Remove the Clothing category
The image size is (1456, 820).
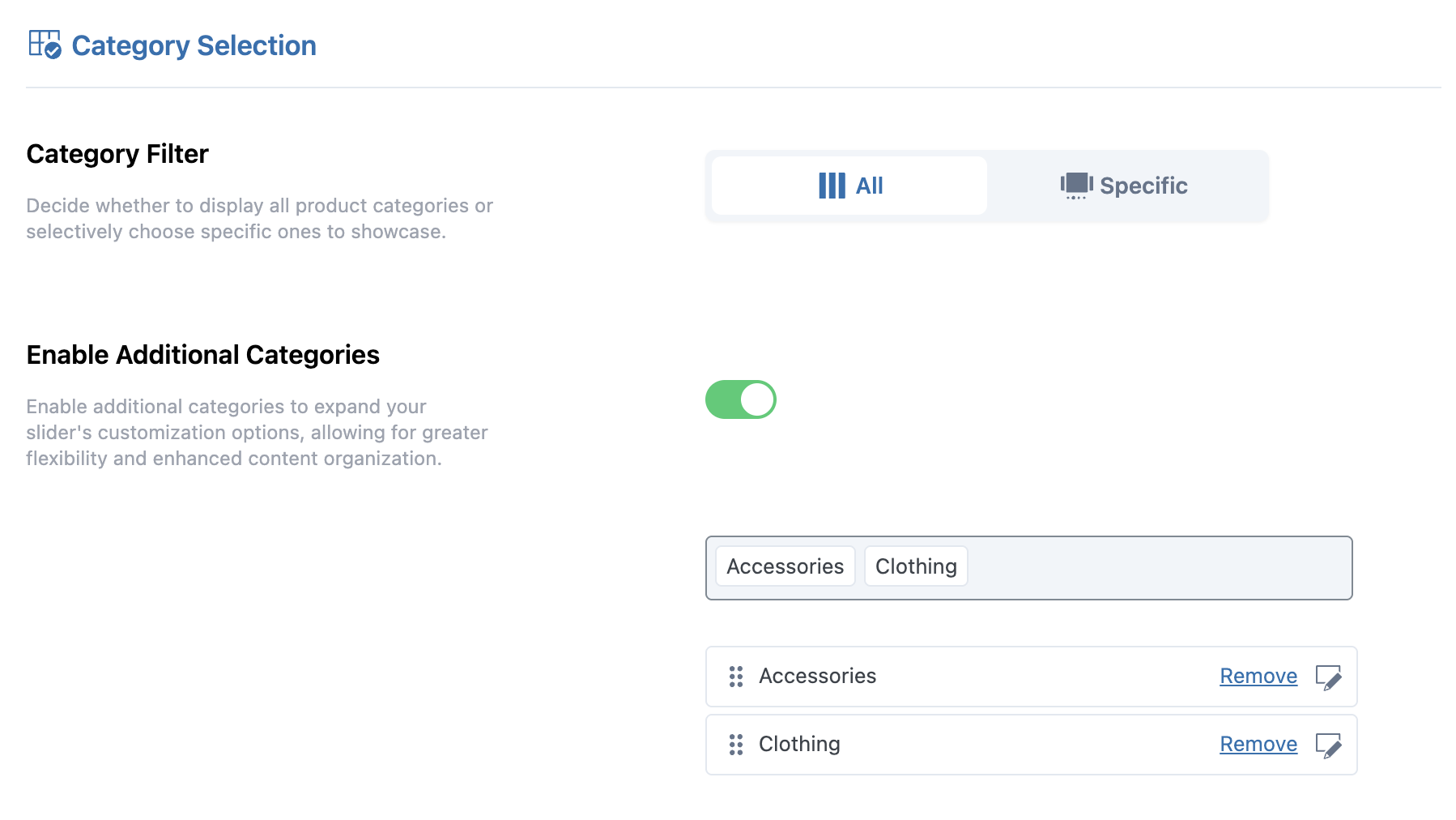(x=1258, y=744)
